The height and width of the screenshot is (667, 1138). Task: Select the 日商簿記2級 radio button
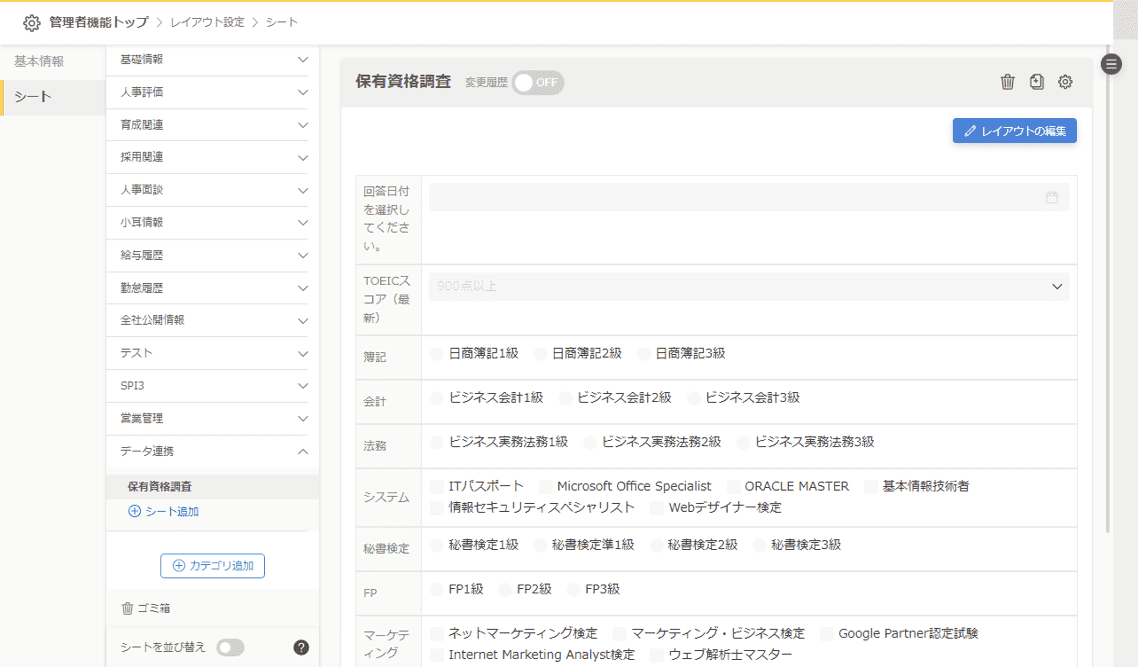point(540,354)
